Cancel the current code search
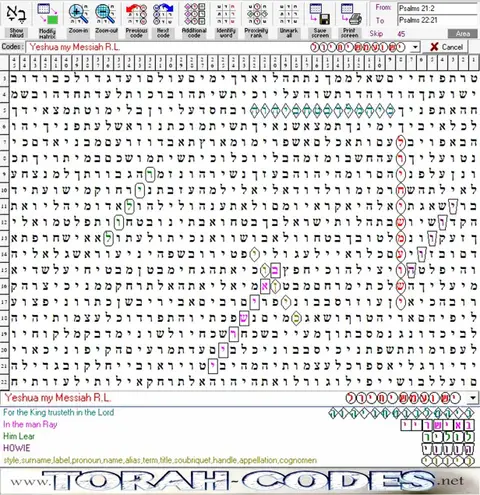The height and width of the screenshot is (495, 480). pos(445,47)
